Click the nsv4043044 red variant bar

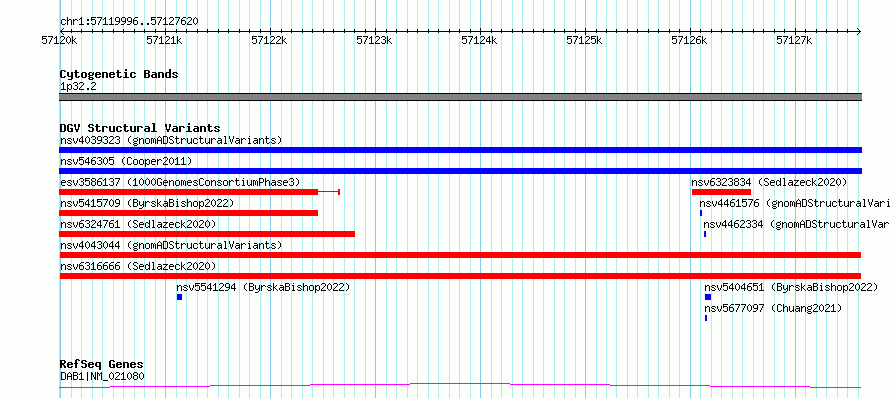(460, 255)
